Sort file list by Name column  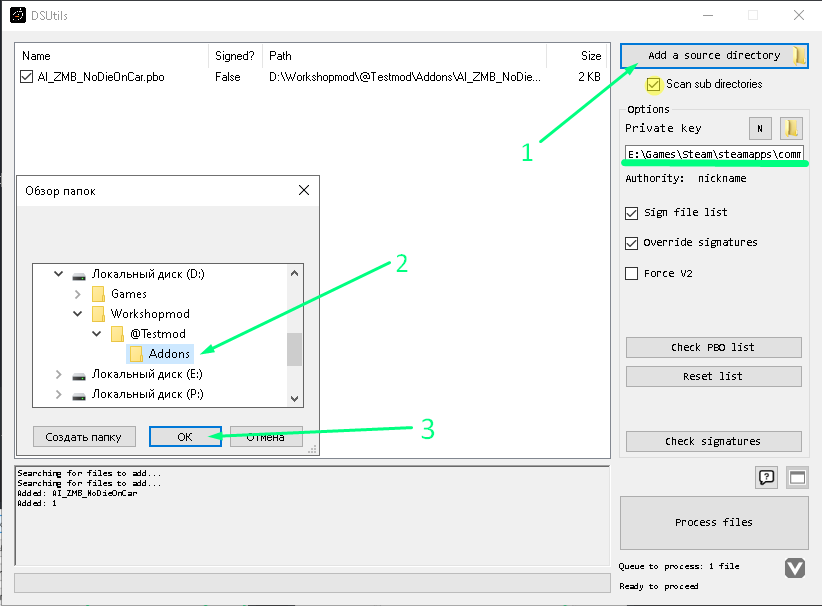tap(112, 56)
